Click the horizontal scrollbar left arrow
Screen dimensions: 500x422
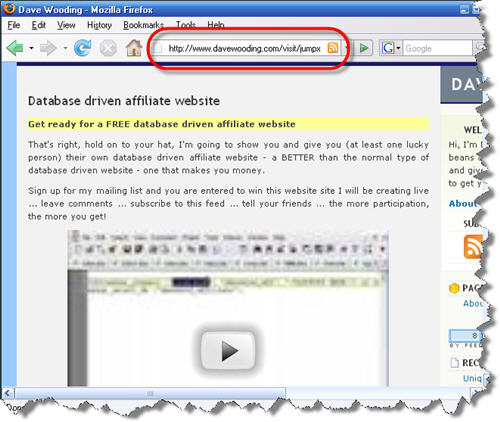tap(8, 393)
